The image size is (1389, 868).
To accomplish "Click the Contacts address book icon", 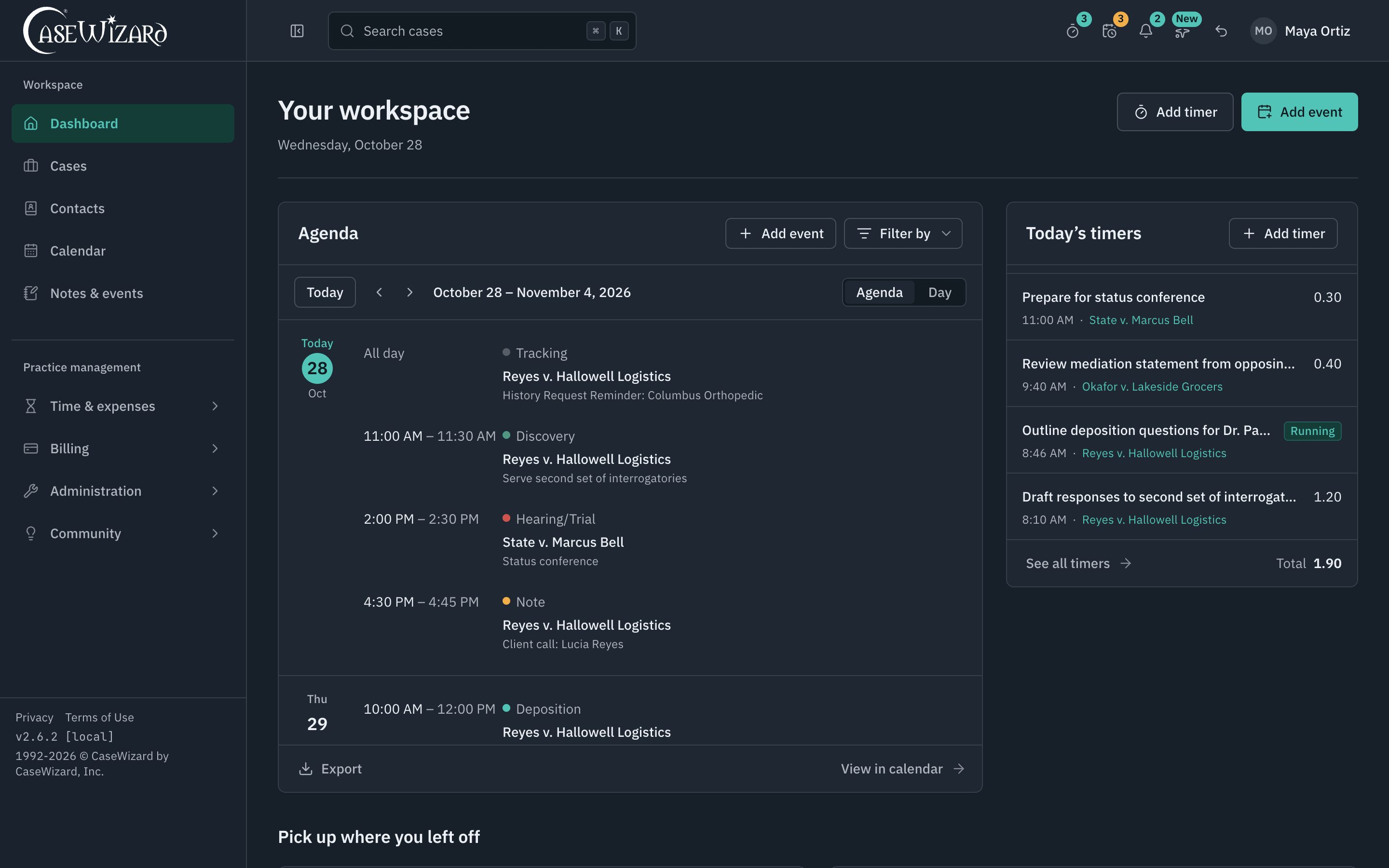I will point(31,208).
